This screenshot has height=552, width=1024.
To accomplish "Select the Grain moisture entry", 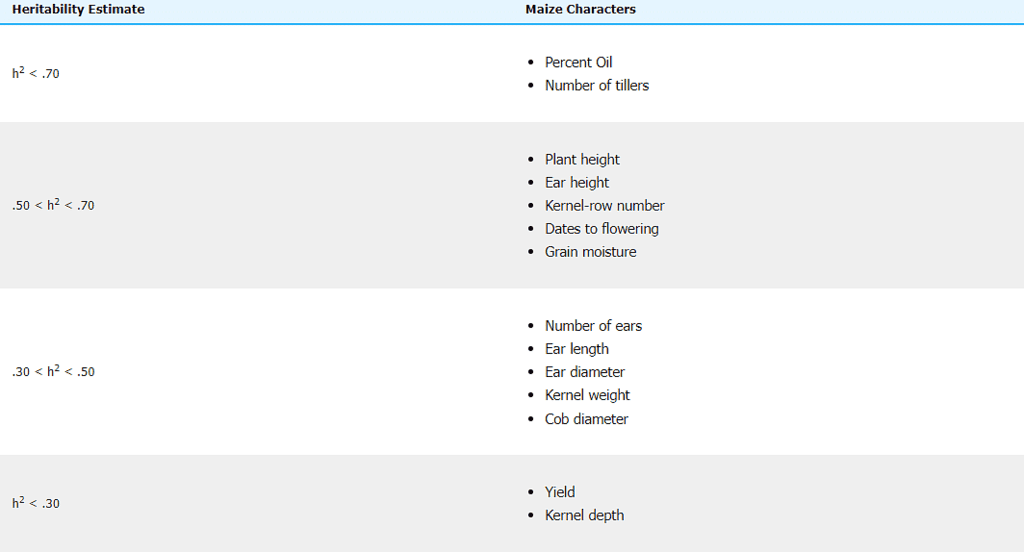I will tap(590, 252).
